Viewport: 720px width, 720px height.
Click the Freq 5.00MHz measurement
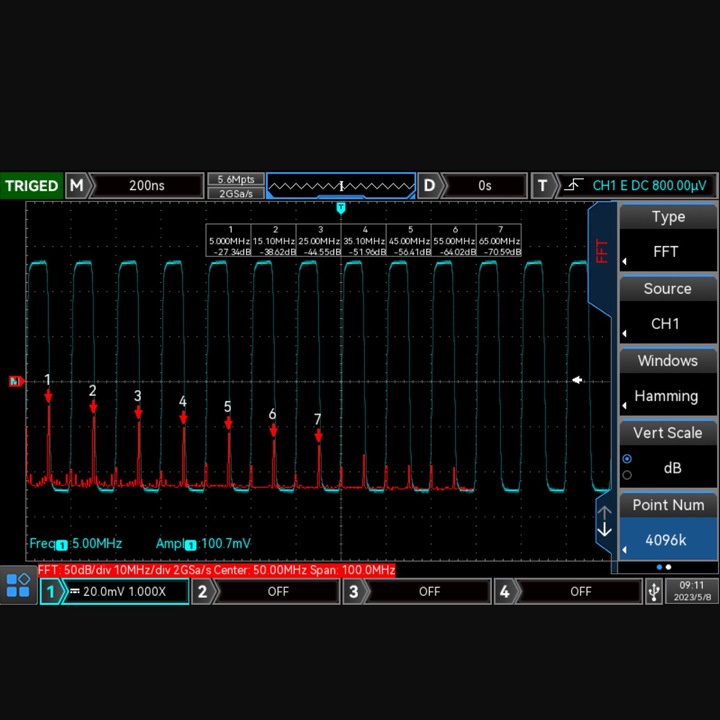point(76,544)
